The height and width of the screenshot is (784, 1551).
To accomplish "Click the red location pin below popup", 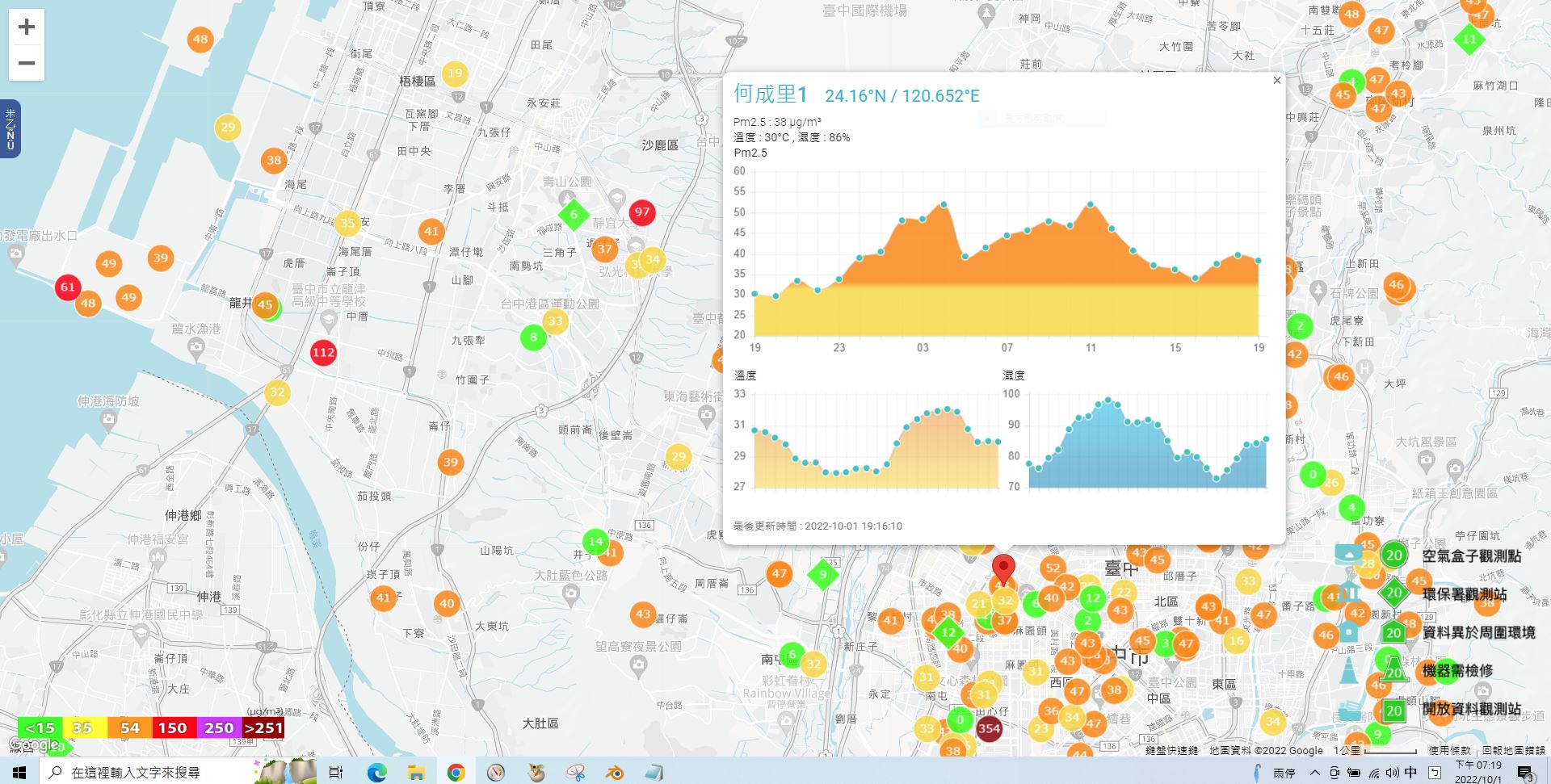I will coord(1003,569).
